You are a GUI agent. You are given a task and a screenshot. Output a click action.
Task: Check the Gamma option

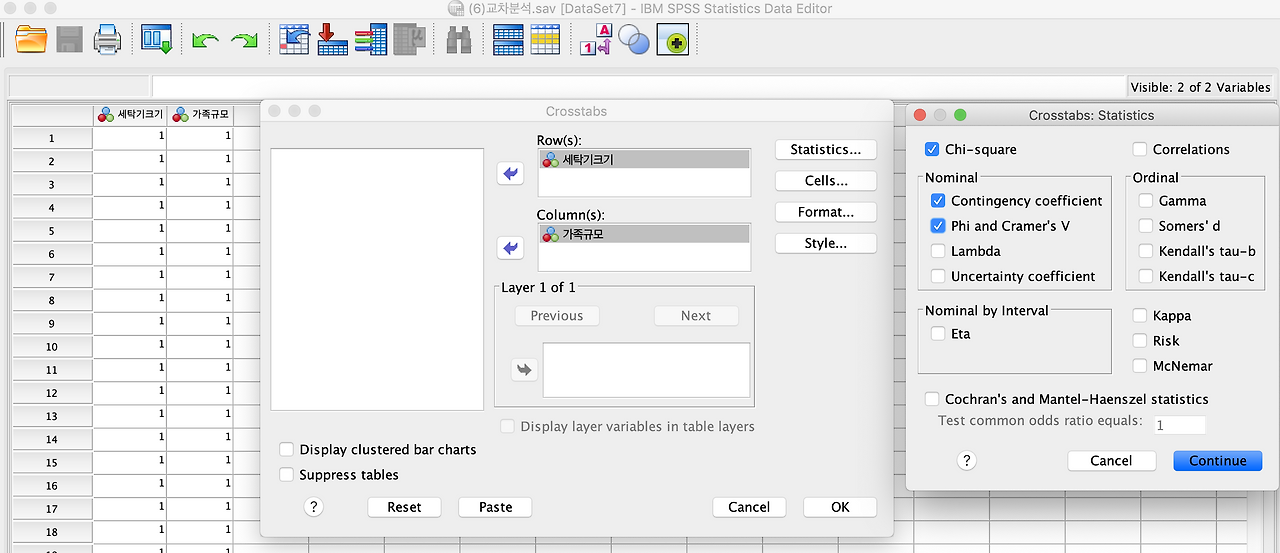(x=1146, y=200)
